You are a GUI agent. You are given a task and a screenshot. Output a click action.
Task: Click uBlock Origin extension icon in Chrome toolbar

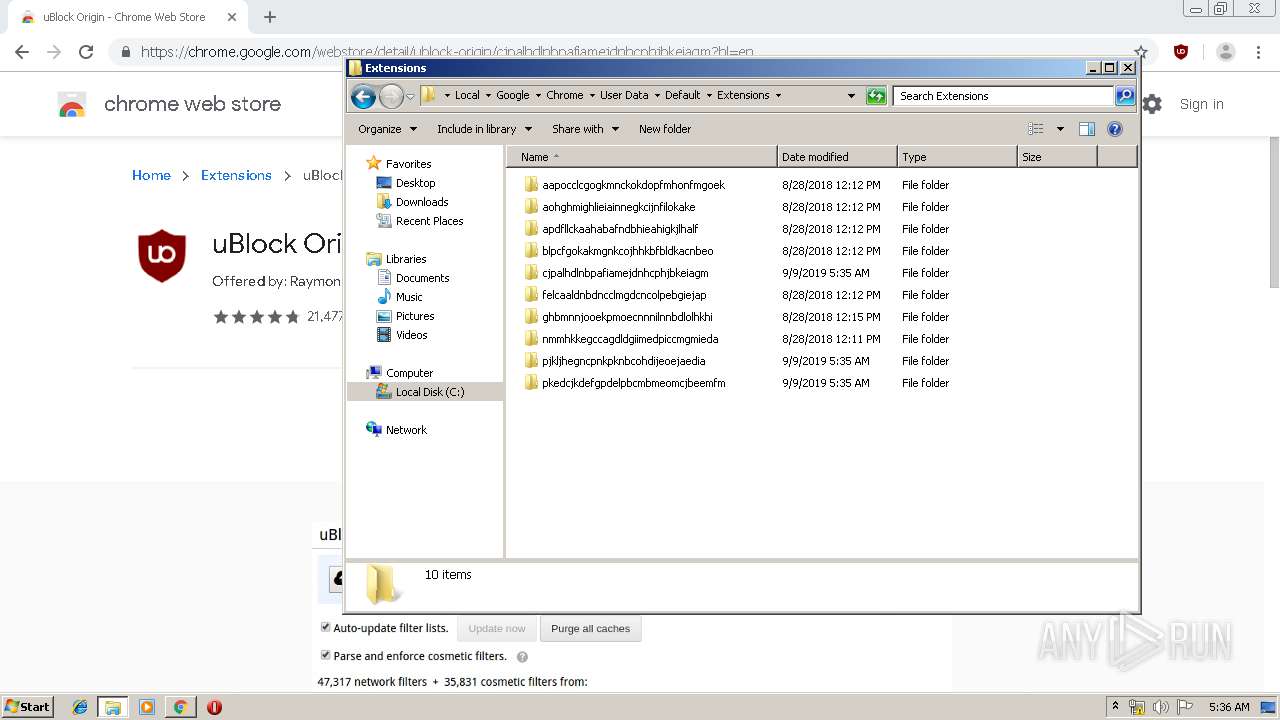(1181, 52)
